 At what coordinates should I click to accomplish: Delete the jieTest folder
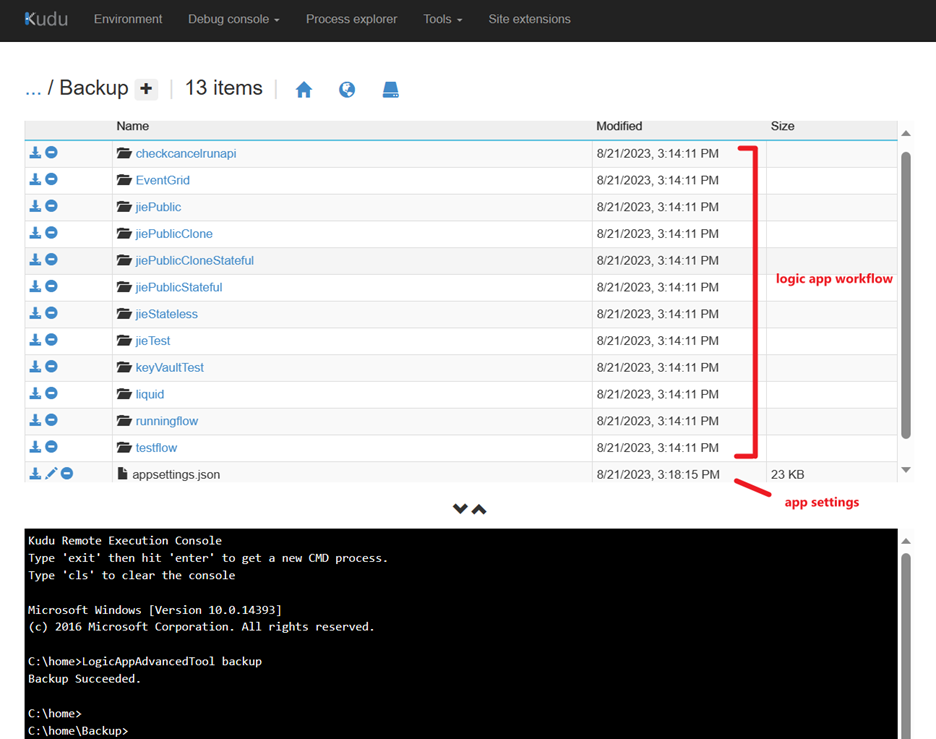[x=51, y=340]
